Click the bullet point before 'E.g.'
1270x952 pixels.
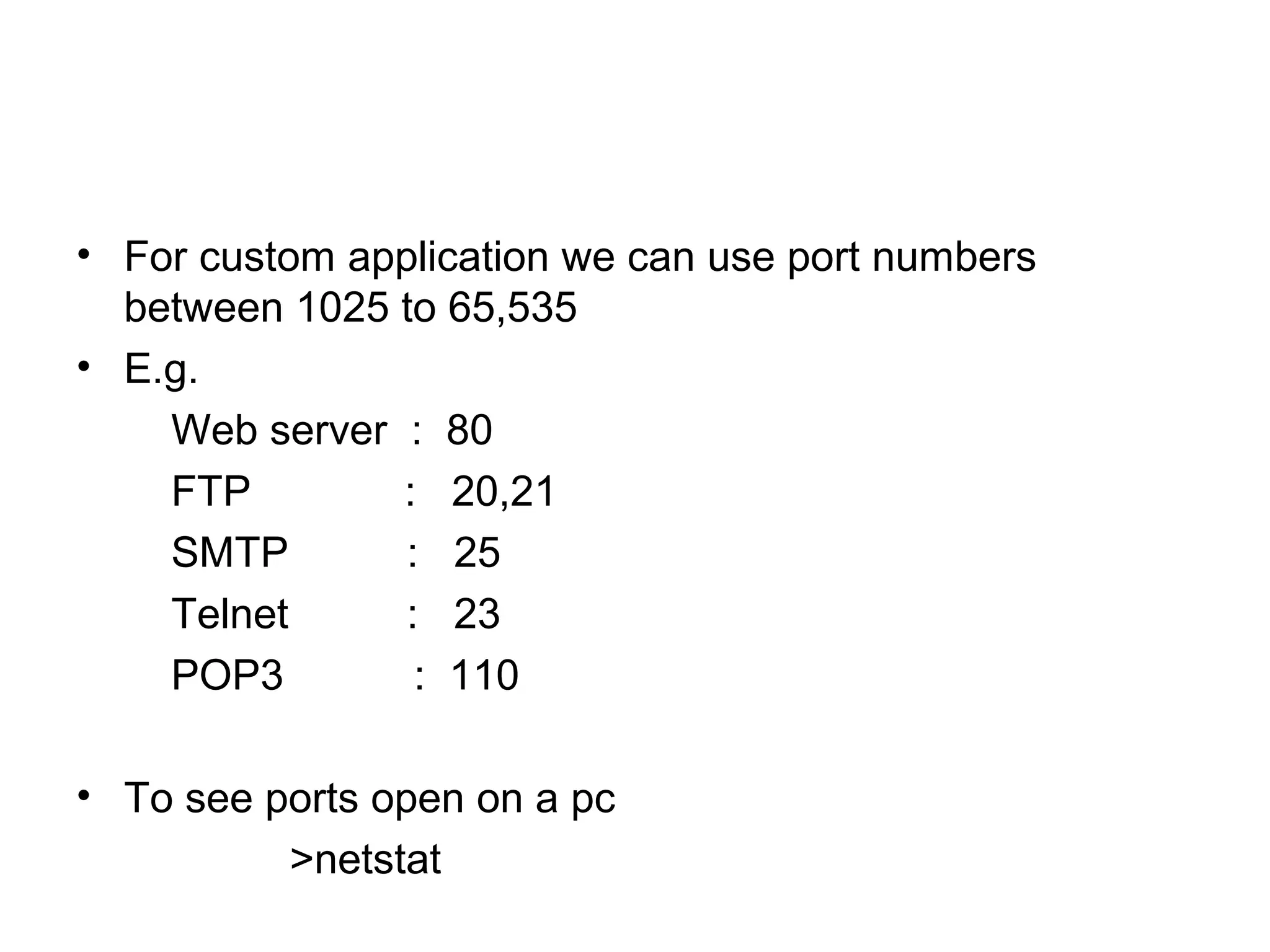[84, 366]
